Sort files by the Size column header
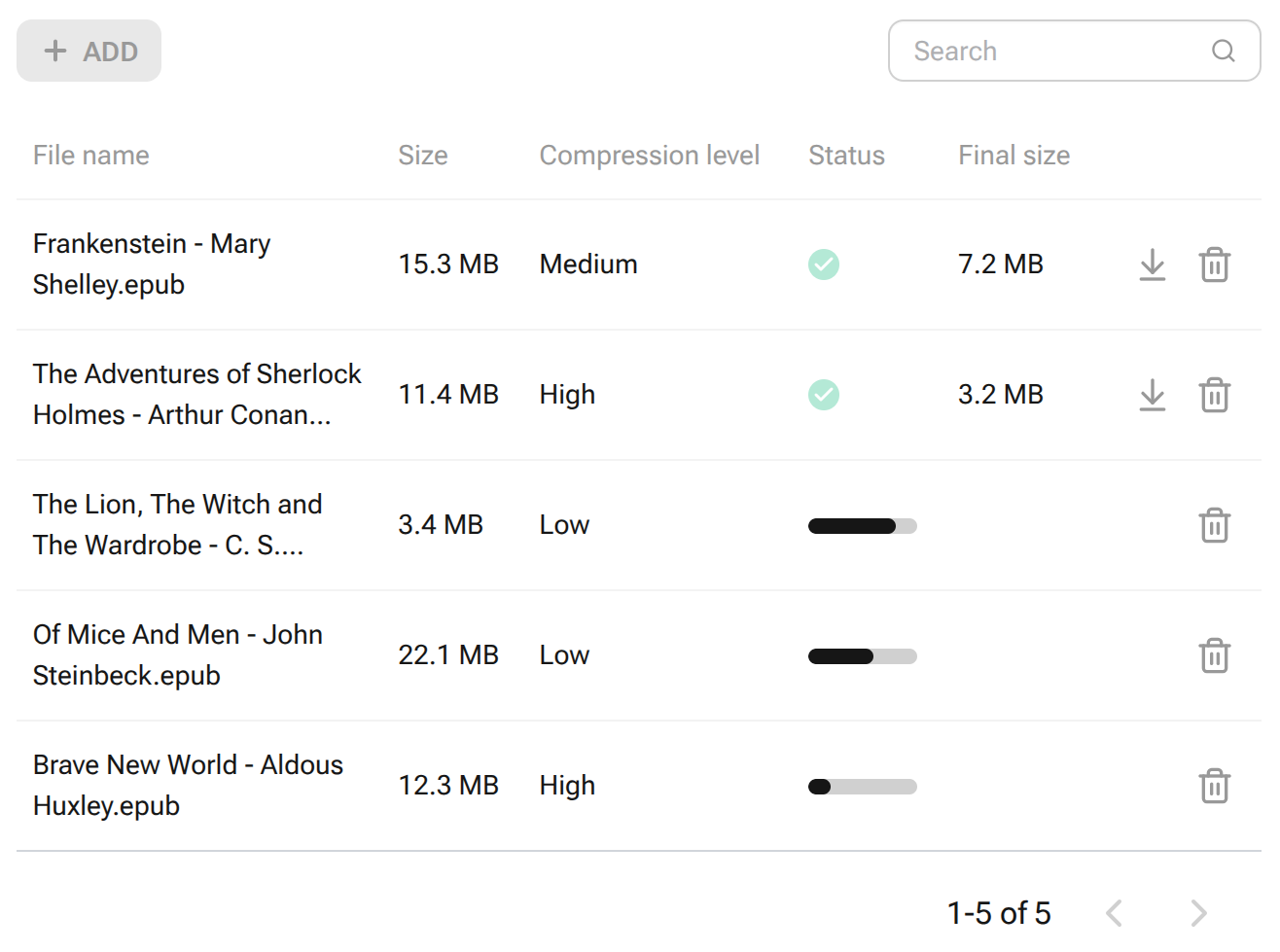 click(x=422, y=155)
